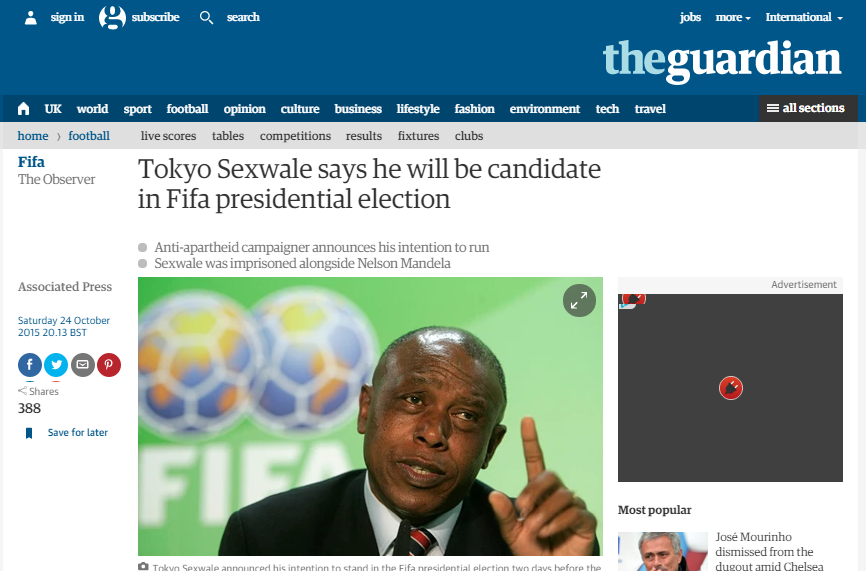Viewport: 866px width, 571px height.
Task: Expand the article image to fullscreen
Action: (579, 300)
